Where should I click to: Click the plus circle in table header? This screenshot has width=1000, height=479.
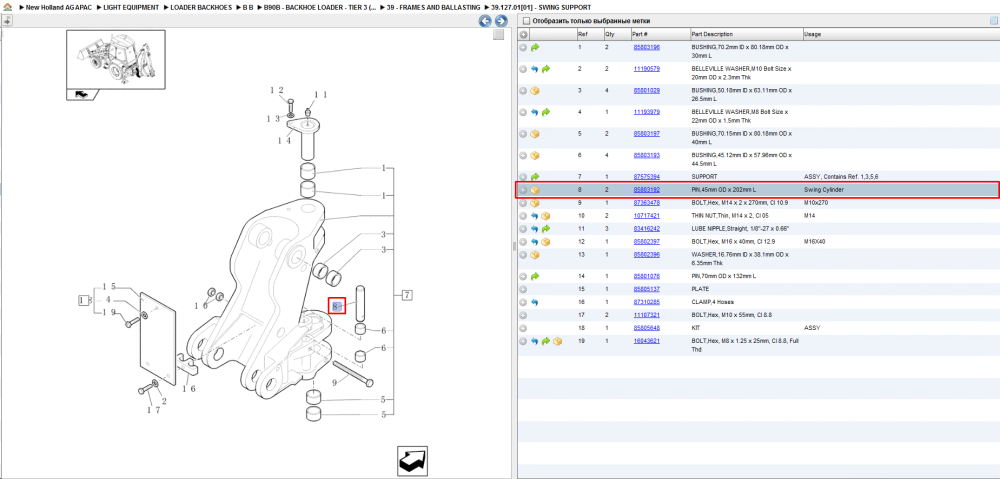click(x=524, y=34)
